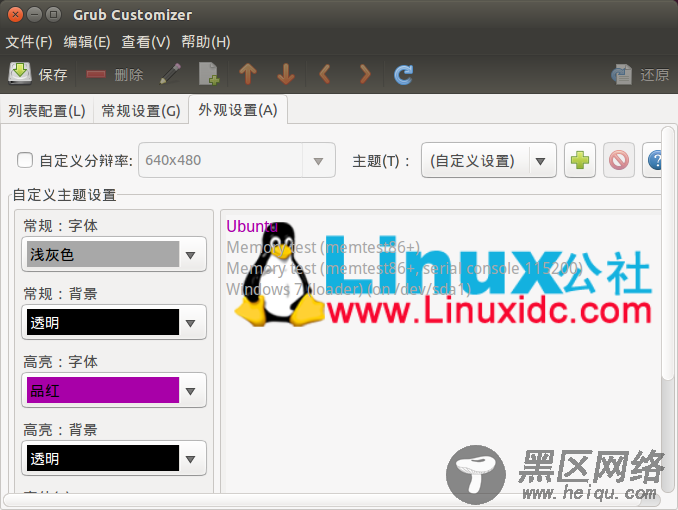
Task: Click memtest86+ serial console 115200 entry
Action: pos(404,269)
